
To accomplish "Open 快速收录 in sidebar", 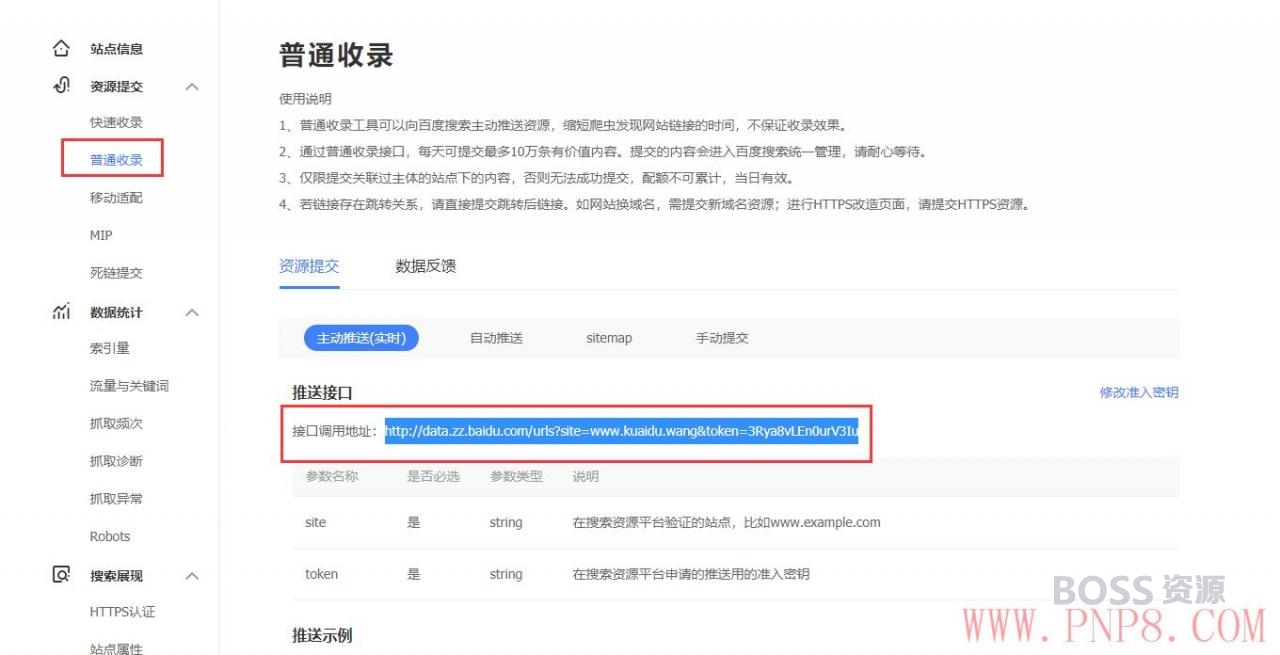I will [116, 123].
